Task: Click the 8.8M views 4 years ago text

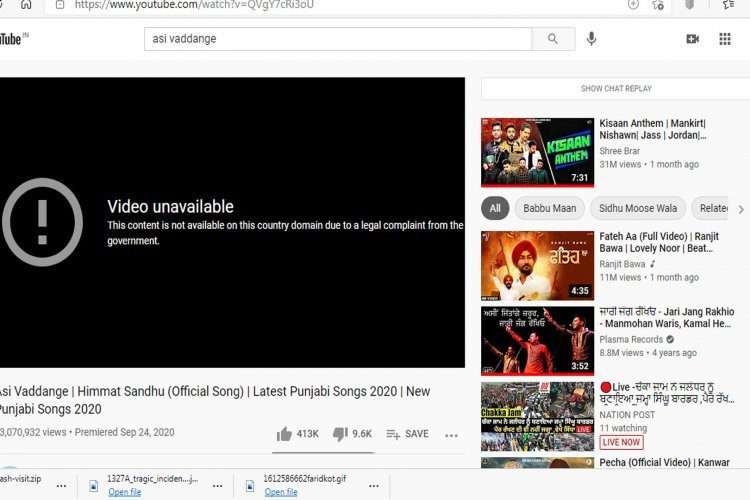Action: coord(648,353)
